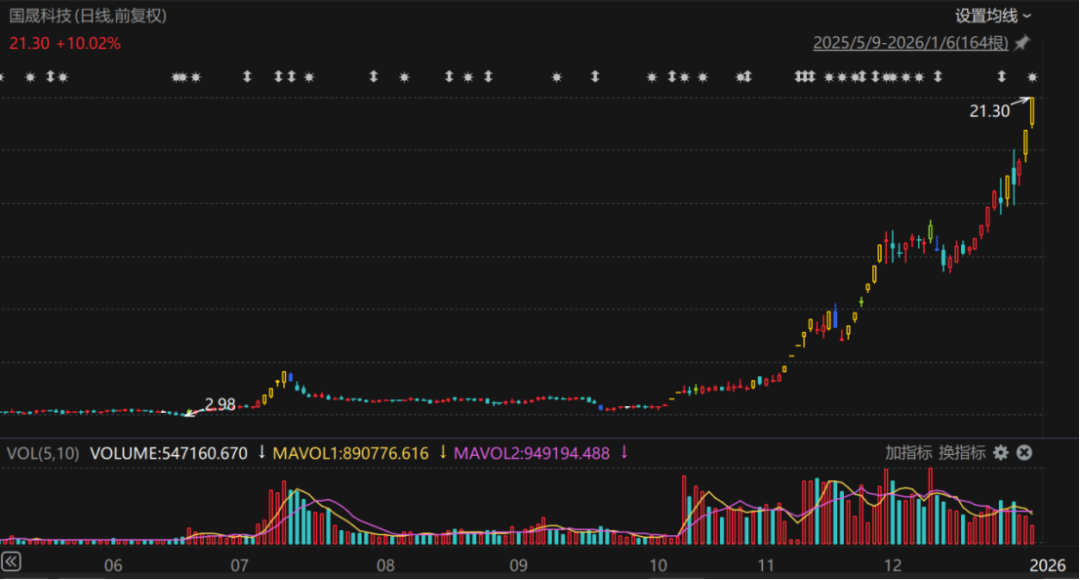1080x580 pixels.
Task: Click the 加指标 add indicator button
Action: (x=908, y=453)
